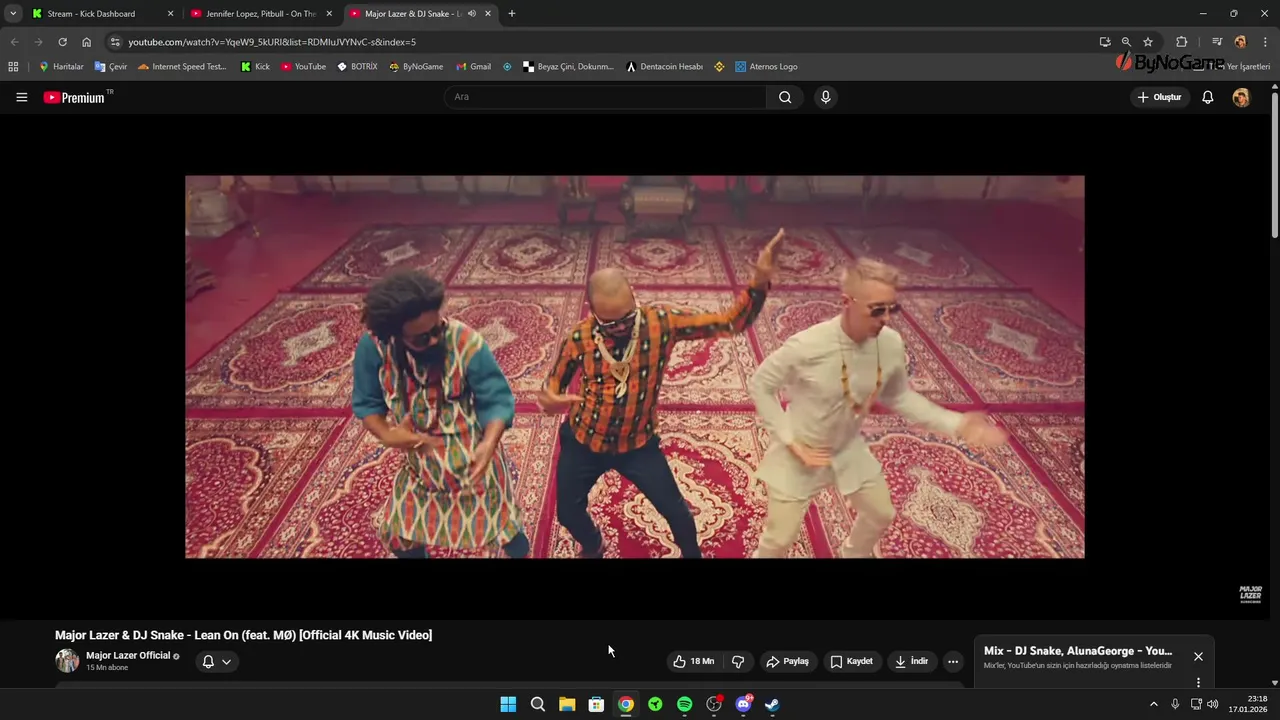Open YouTube notifications bell in header
This screenshot has height=720, width=1280.
[x=1207, y=97]
